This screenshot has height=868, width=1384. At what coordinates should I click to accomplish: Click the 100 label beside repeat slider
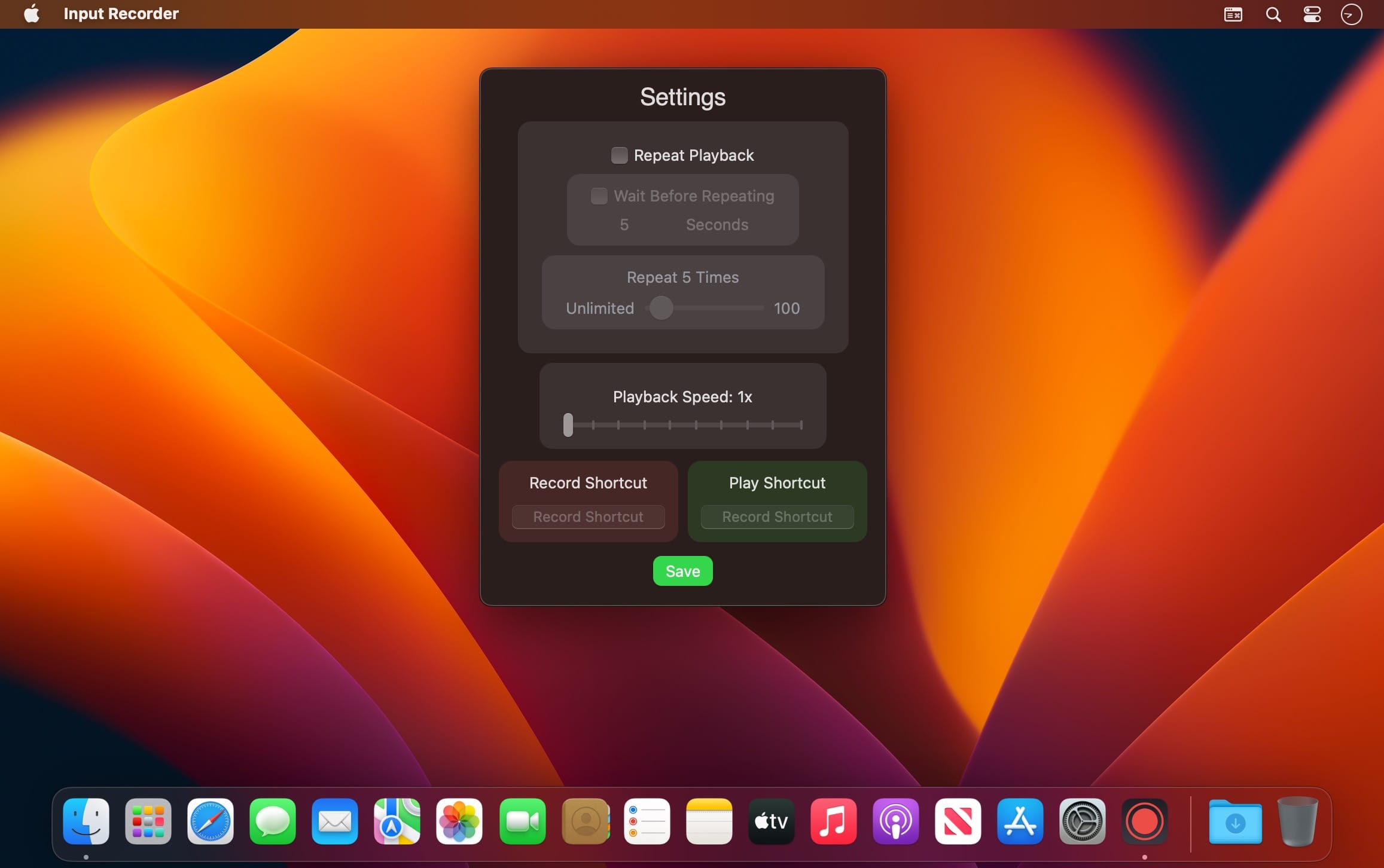click(786, 308)
